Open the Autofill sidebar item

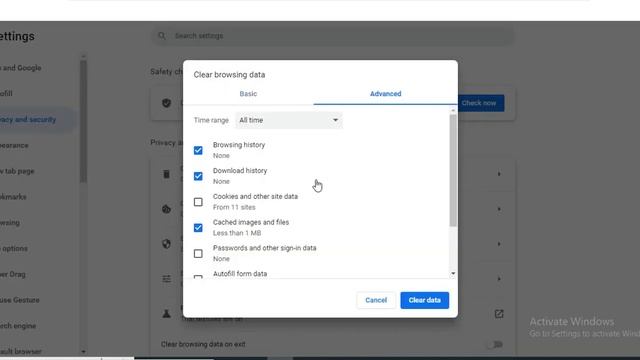tap(7, 94)
